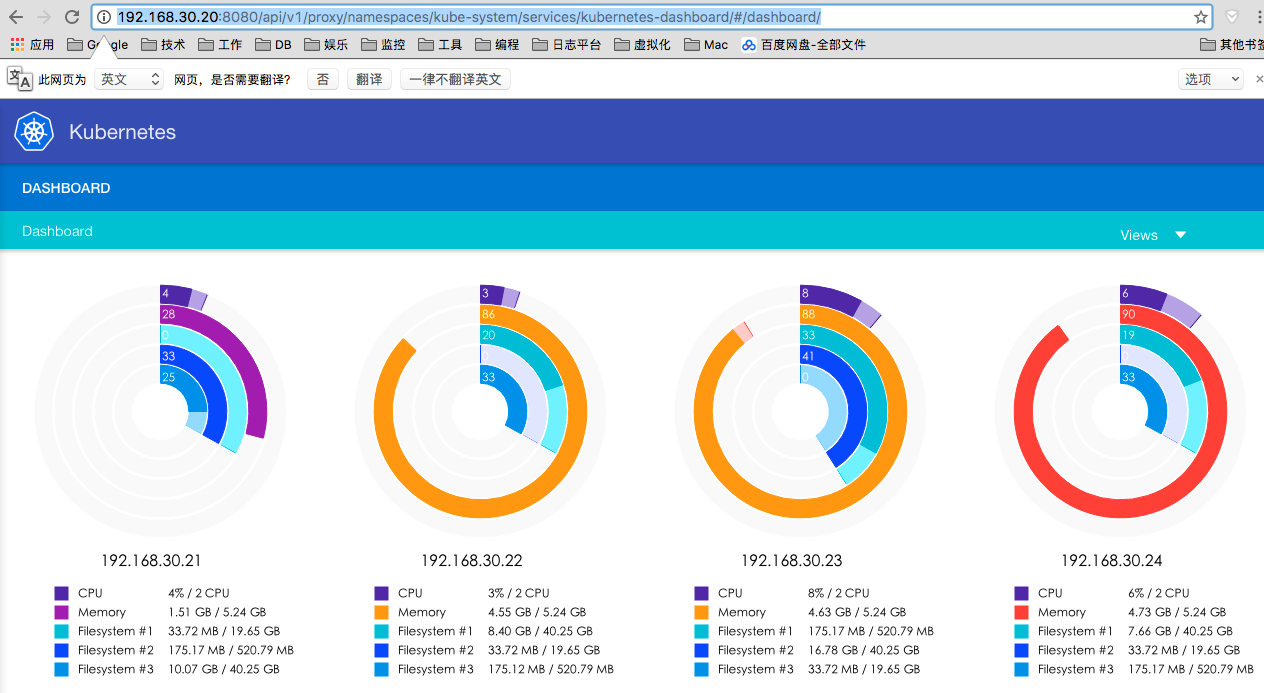Reload the page with the refresh icon
The width and height of the screenshot is (1264, 693).
pyautogui.click(x=72, y=17)
